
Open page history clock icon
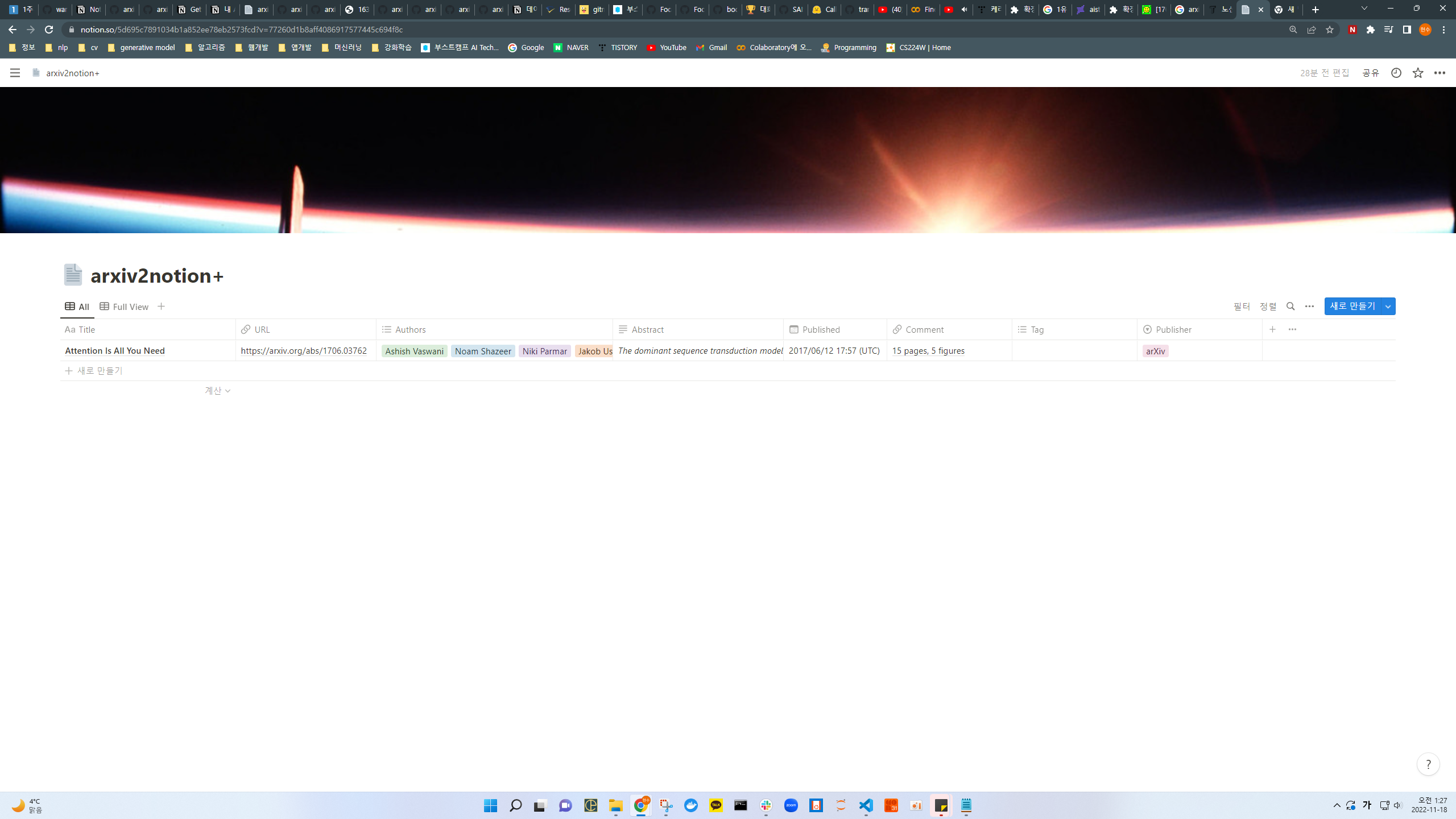pos(1396,73)
